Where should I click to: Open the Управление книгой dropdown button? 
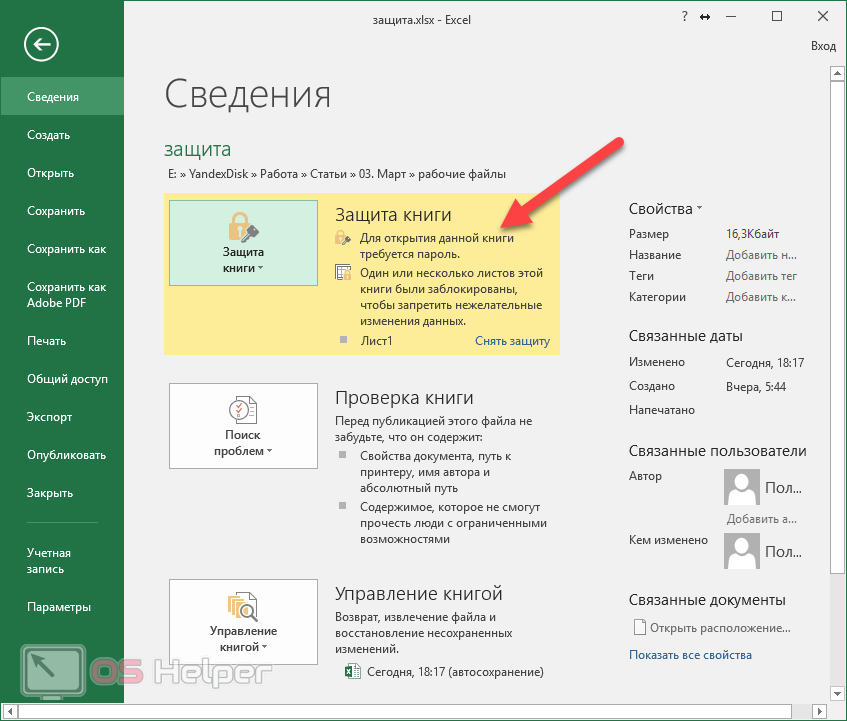pyautogui.click(x=243, y=622)
